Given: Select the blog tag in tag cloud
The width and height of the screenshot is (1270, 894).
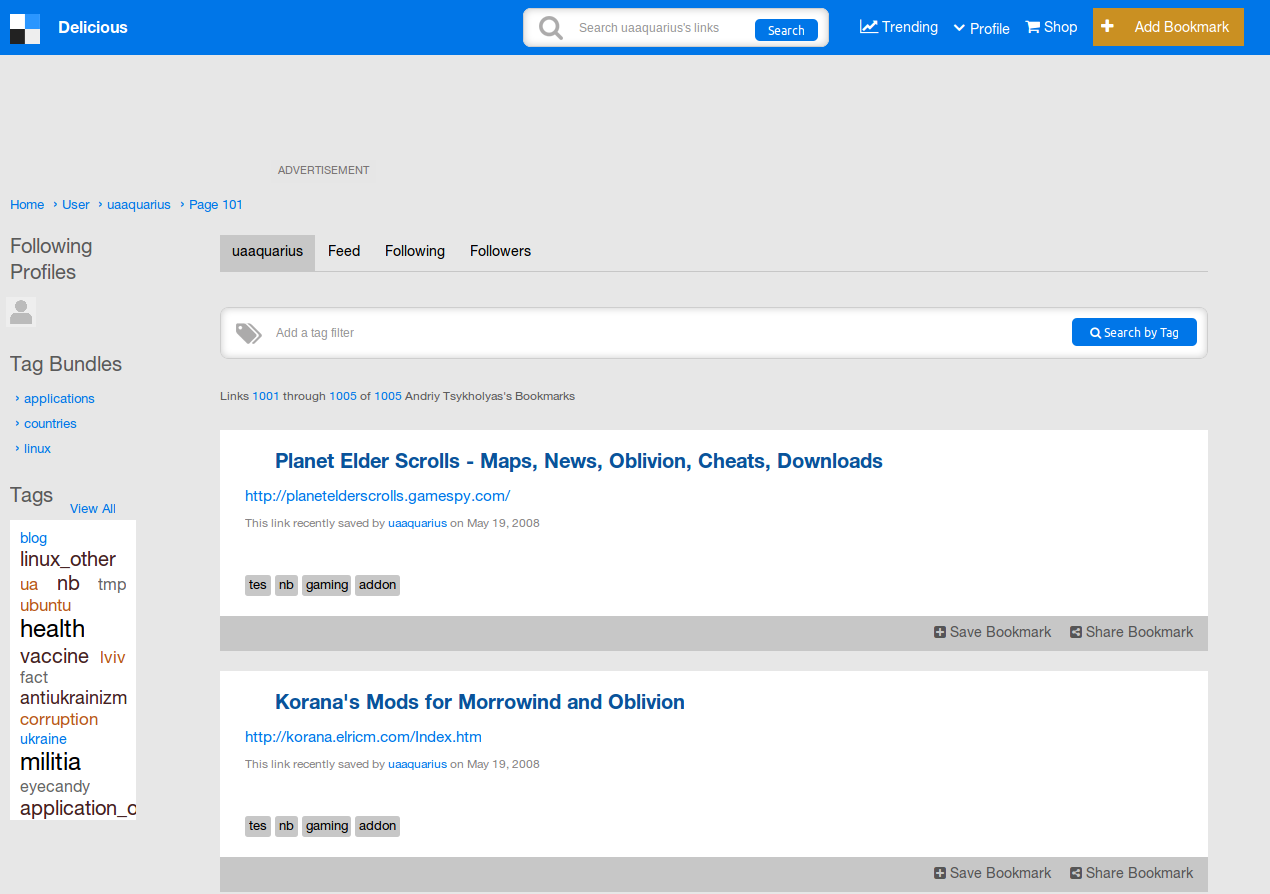Looking at the screenshot, I should coord(33,538).
